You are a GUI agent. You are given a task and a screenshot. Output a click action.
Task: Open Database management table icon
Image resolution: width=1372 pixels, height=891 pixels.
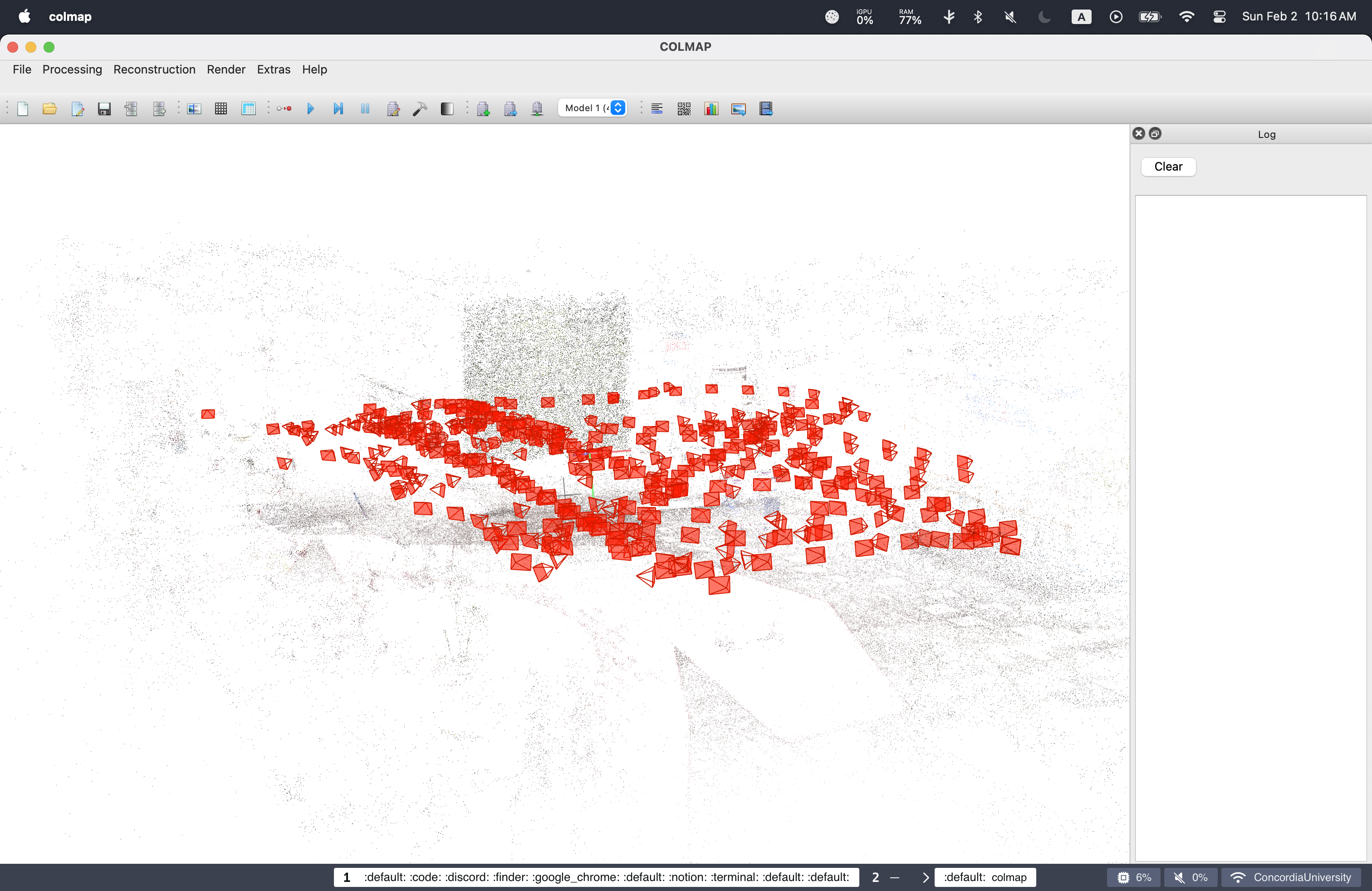249,108
